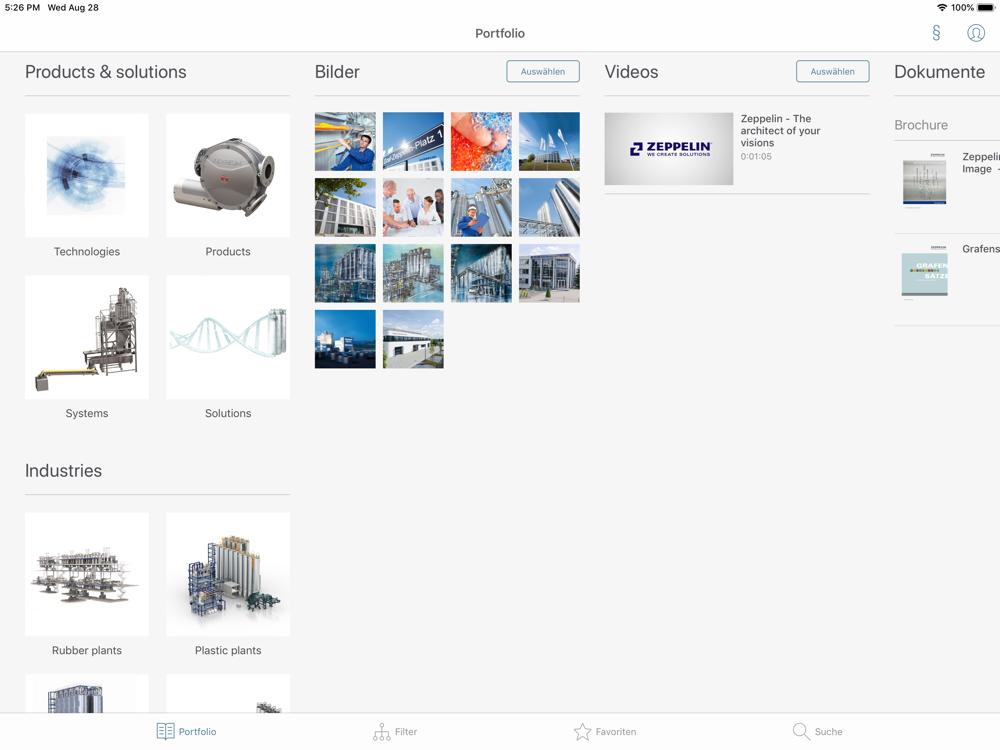Open image of office building behind tree branches

[345, 207]
